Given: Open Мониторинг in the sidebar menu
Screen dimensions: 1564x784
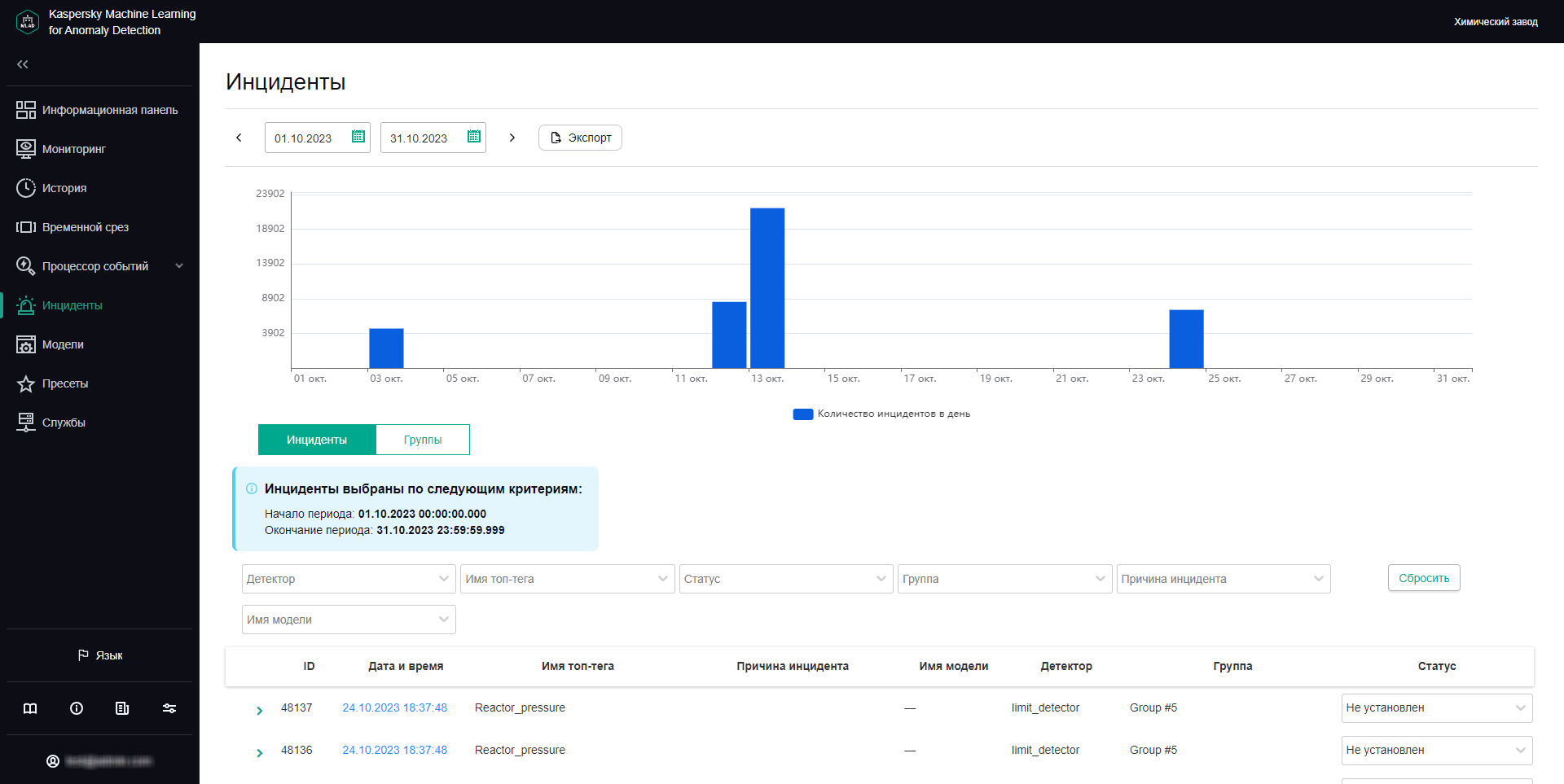Looking at the screenshot, I should pos(74,149).
